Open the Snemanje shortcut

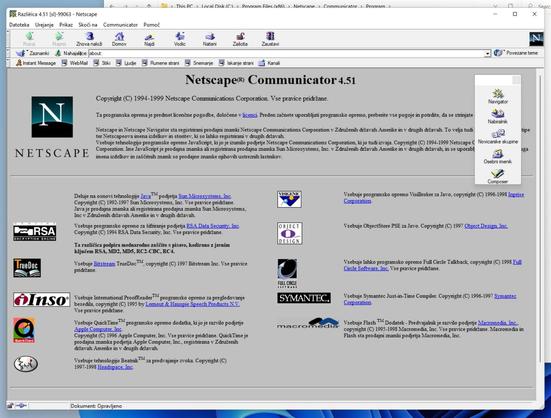click(x=199, y=63)
